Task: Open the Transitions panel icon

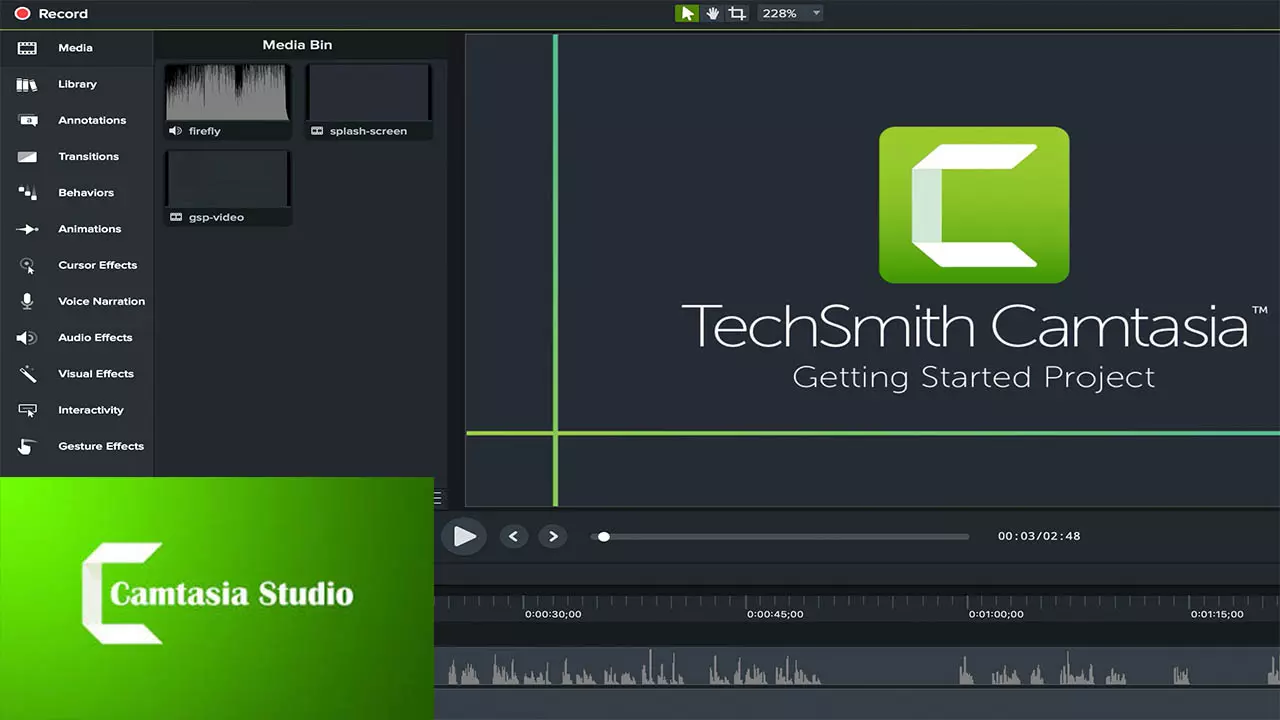Action: click(x=28, y=157)
